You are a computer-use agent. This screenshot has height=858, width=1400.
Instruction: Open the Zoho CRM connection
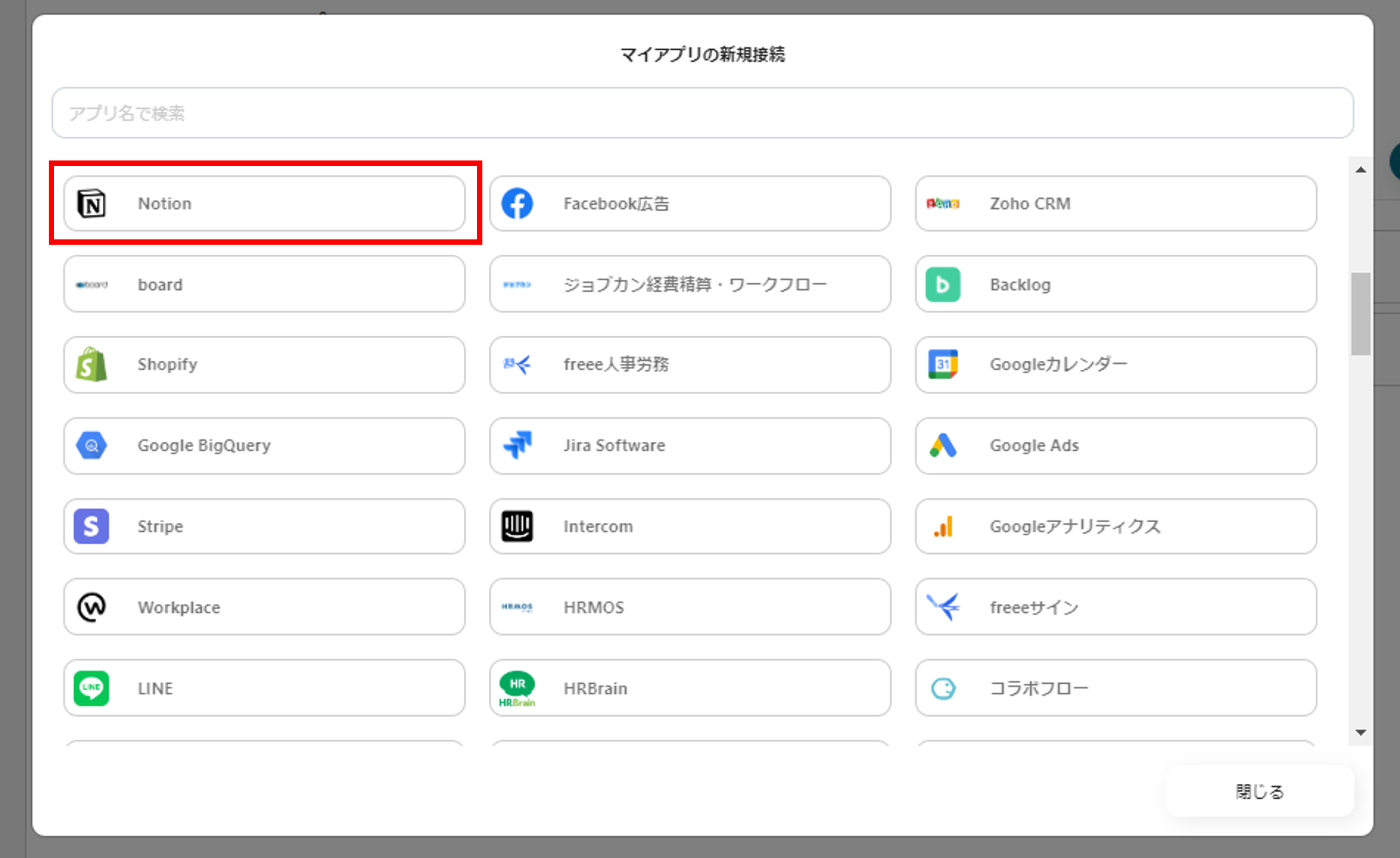[1115, 203]
